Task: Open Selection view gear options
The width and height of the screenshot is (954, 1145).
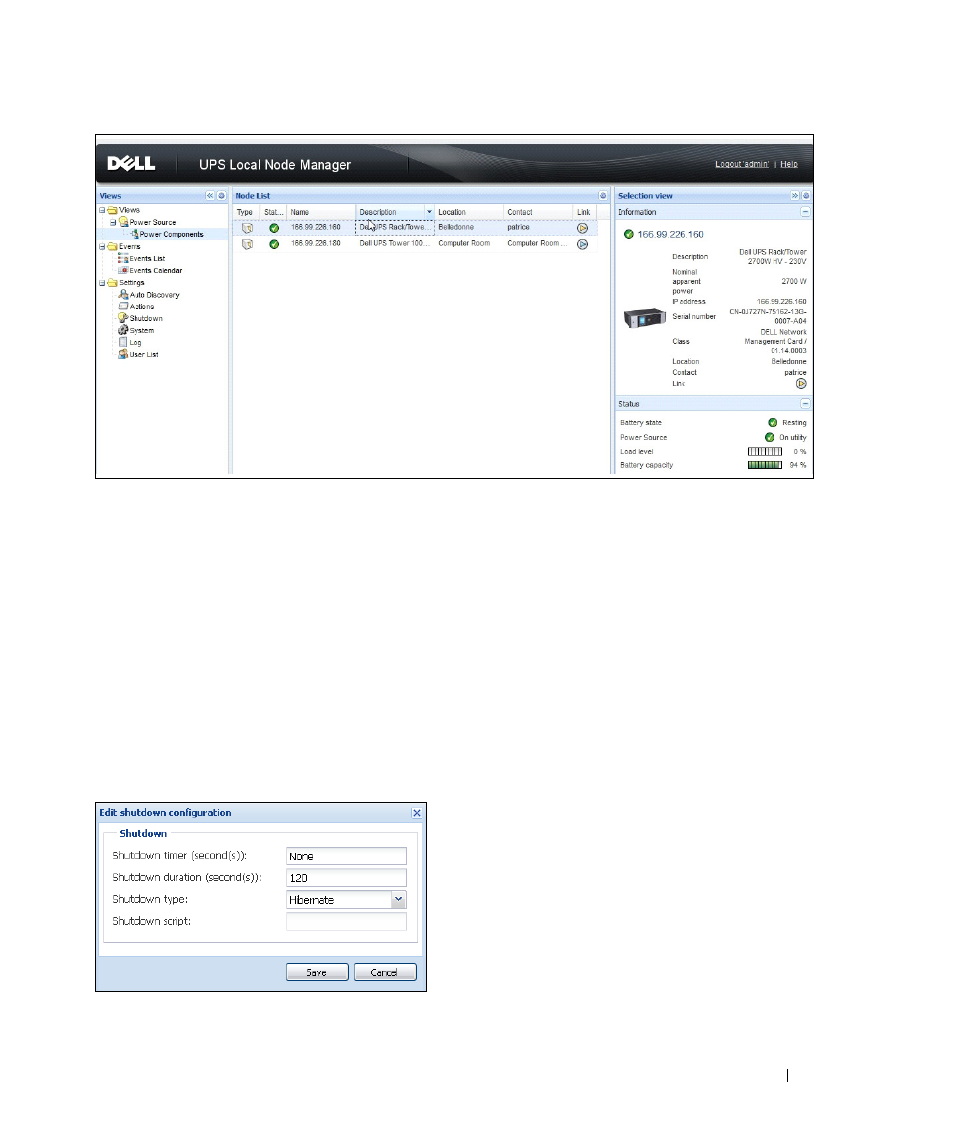Action: [x=806, y=196]
